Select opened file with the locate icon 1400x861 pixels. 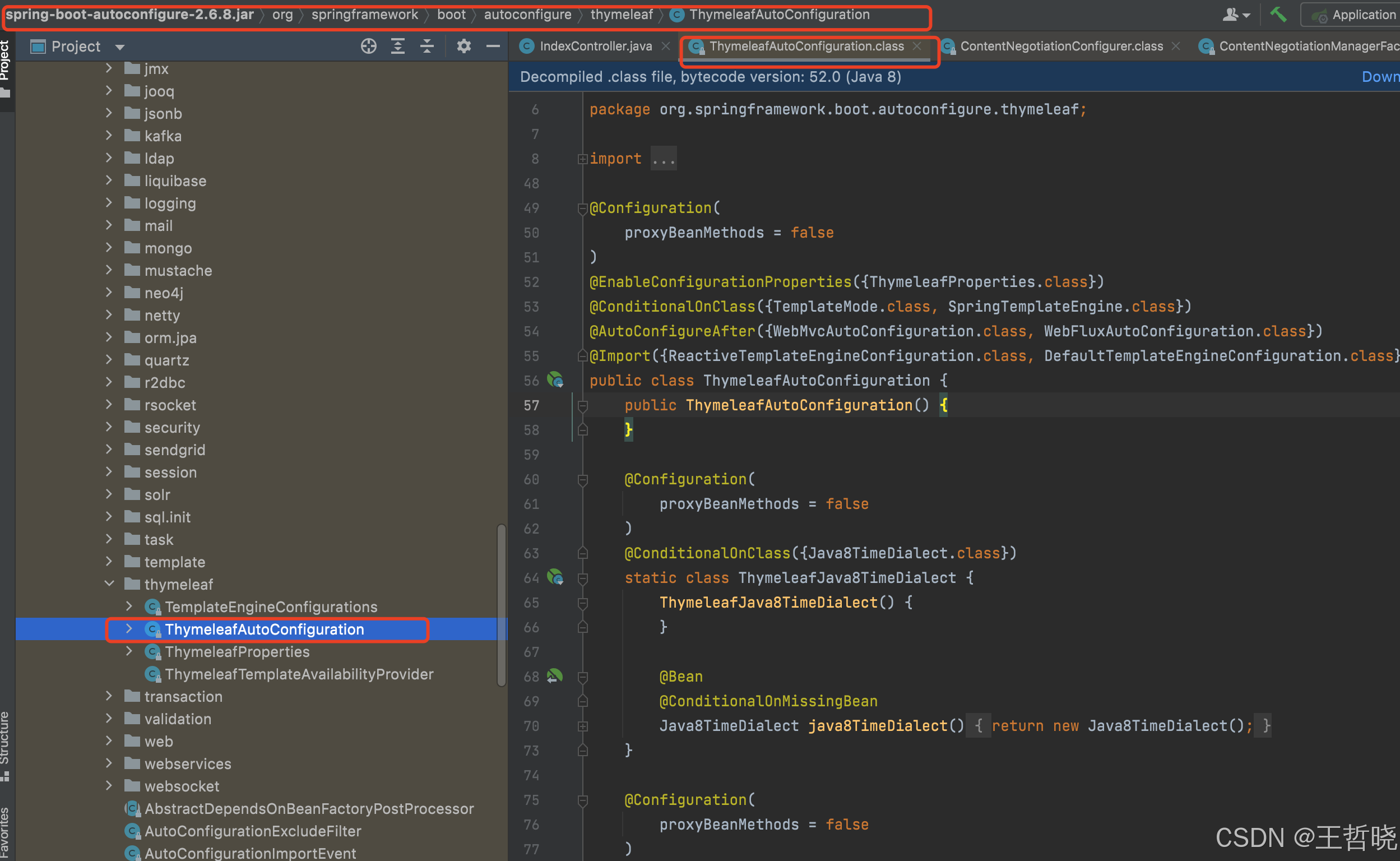368,46
